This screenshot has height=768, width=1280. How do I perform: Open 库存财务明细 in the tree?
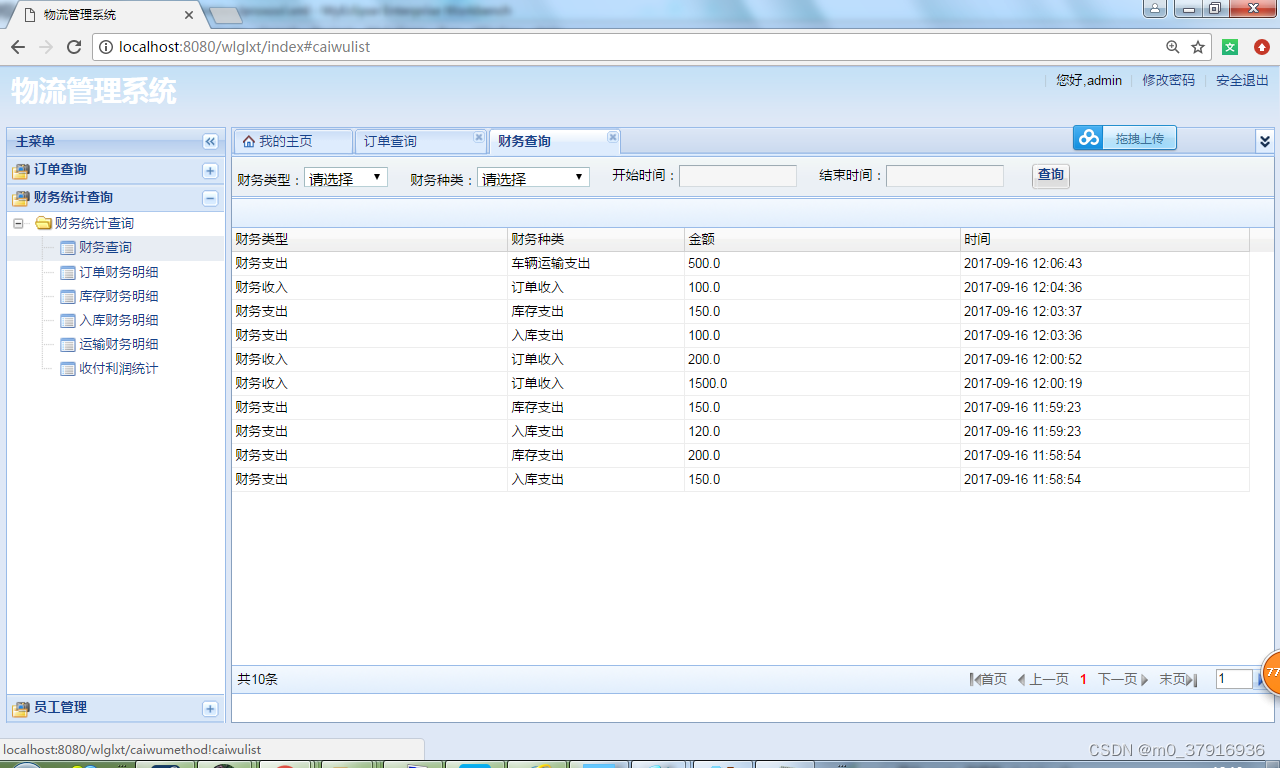click(118, 296)
